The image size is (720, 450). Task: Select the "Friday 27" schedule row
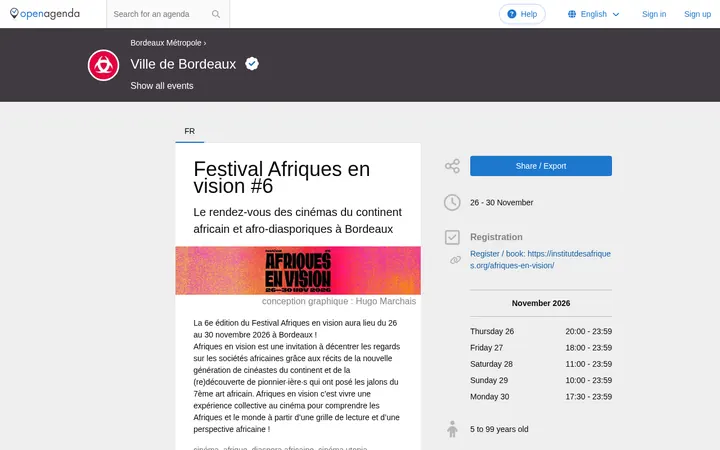point(540,348)
